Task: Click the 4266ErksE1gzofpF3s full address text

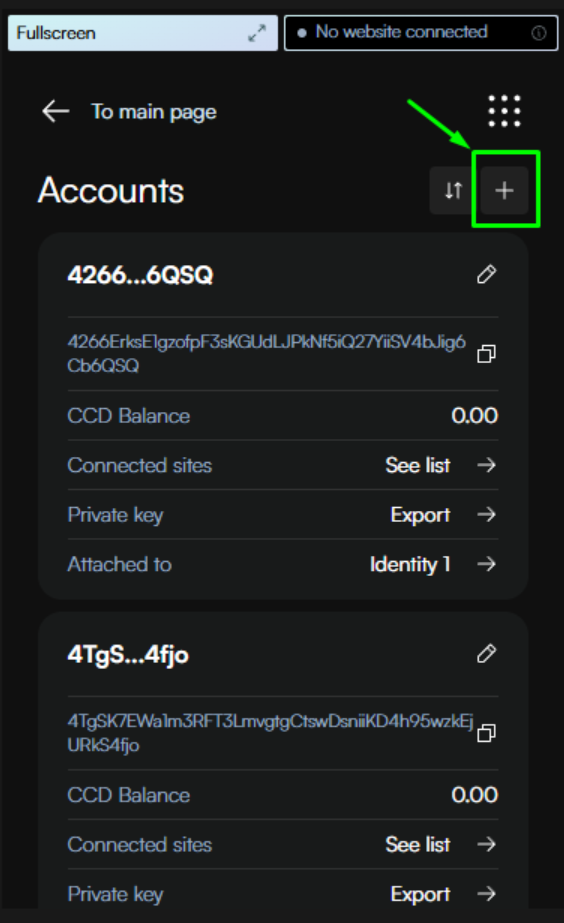Action: coord(266,354)
